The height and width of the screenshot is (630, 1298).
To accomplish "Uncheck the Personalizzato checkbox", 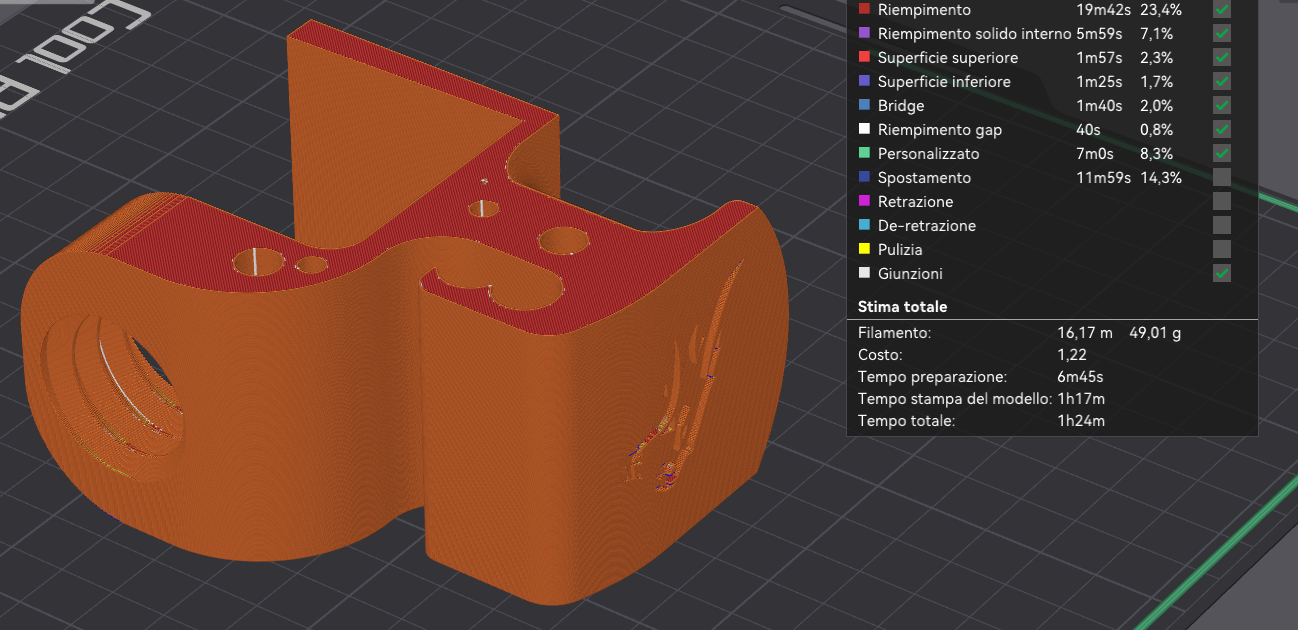I will (x=1222, y=154).
